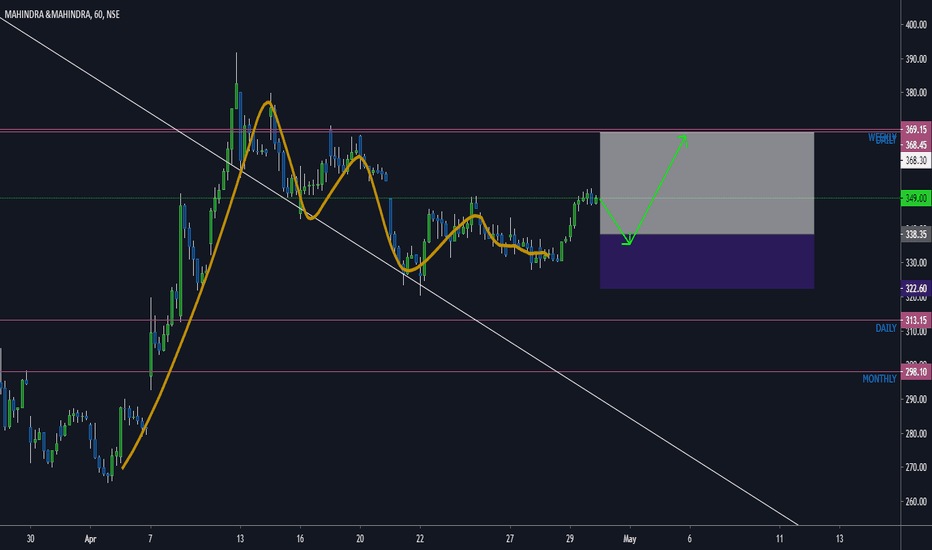This screenshot has width=932, height=550.
Task: Click the 29 date label on time axis
Action: pos(570,539)
